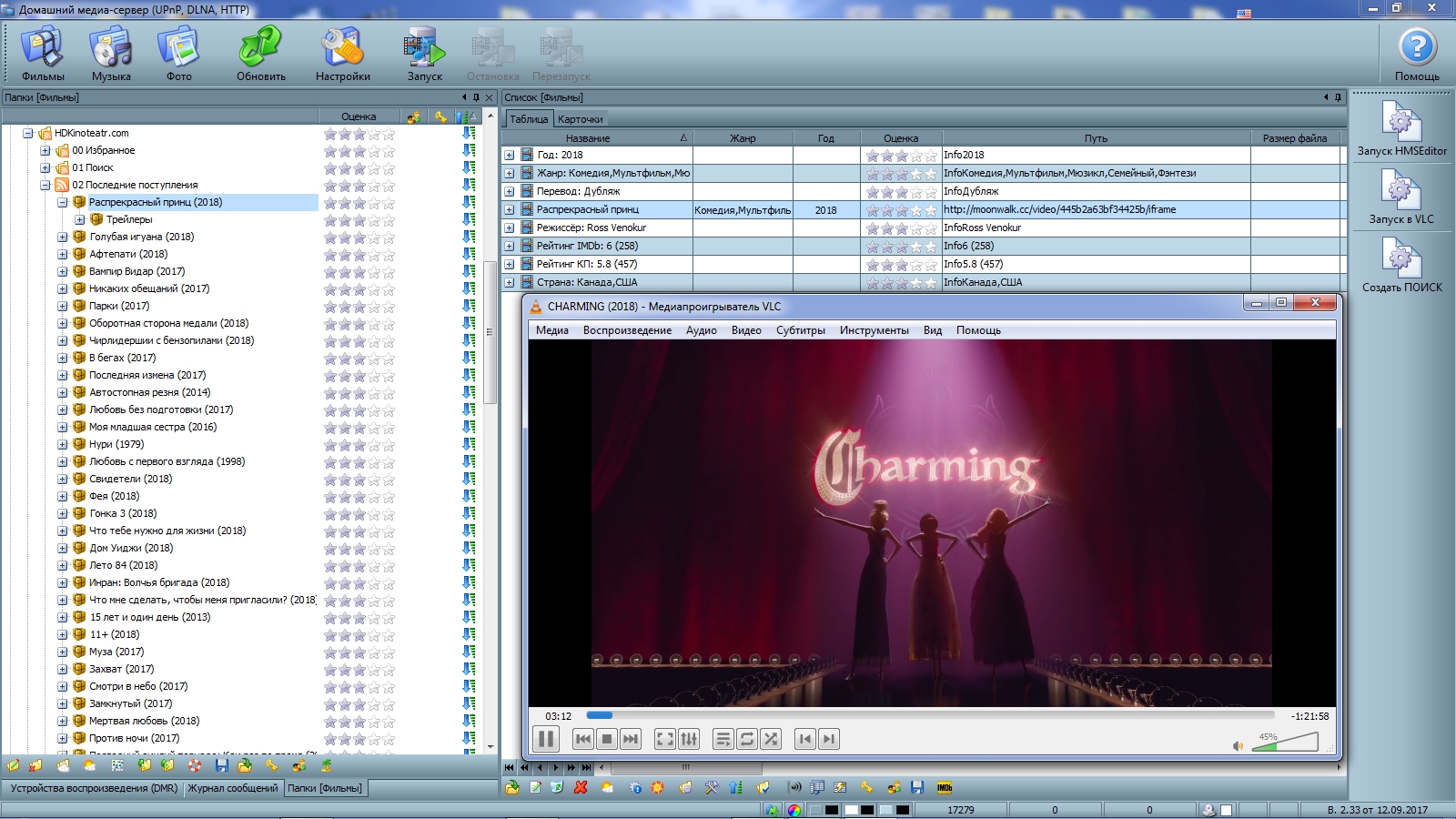Click the Обновить refresh icon
Viewport: 1456px width, 819px height.
261,55
